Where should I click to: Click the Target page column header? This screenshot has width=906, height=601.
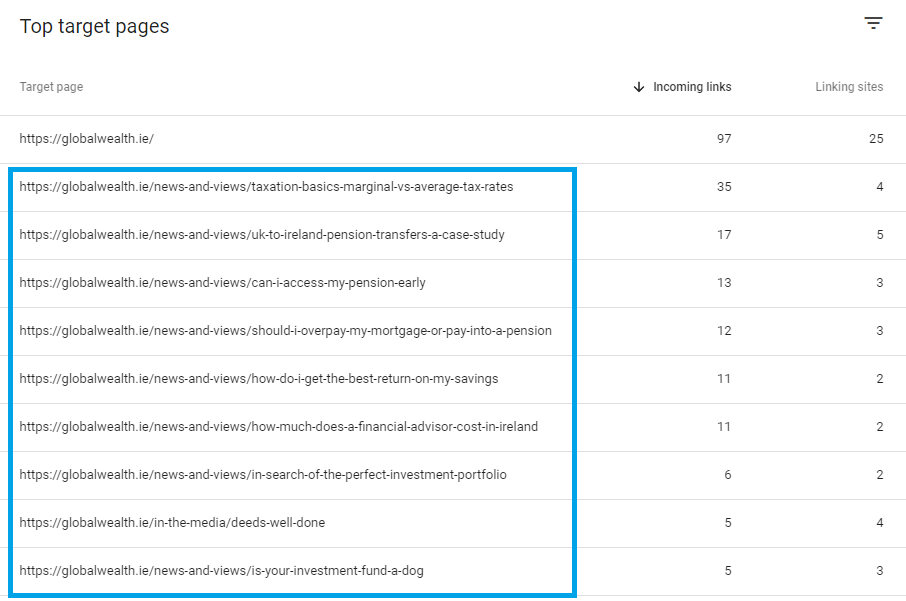(x=51, y=87)
